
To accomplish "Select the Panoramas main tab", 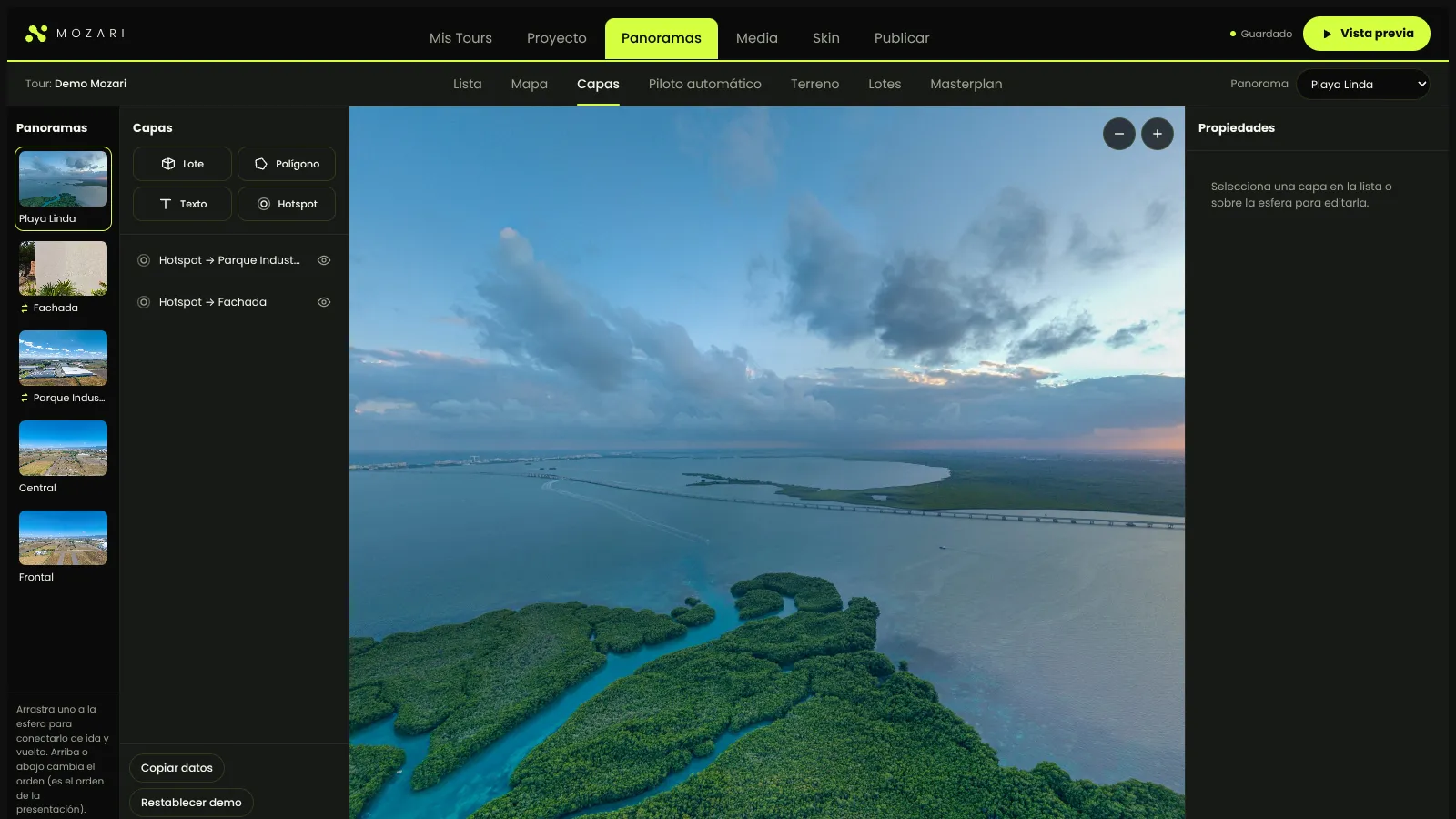I will click(662, 38).
